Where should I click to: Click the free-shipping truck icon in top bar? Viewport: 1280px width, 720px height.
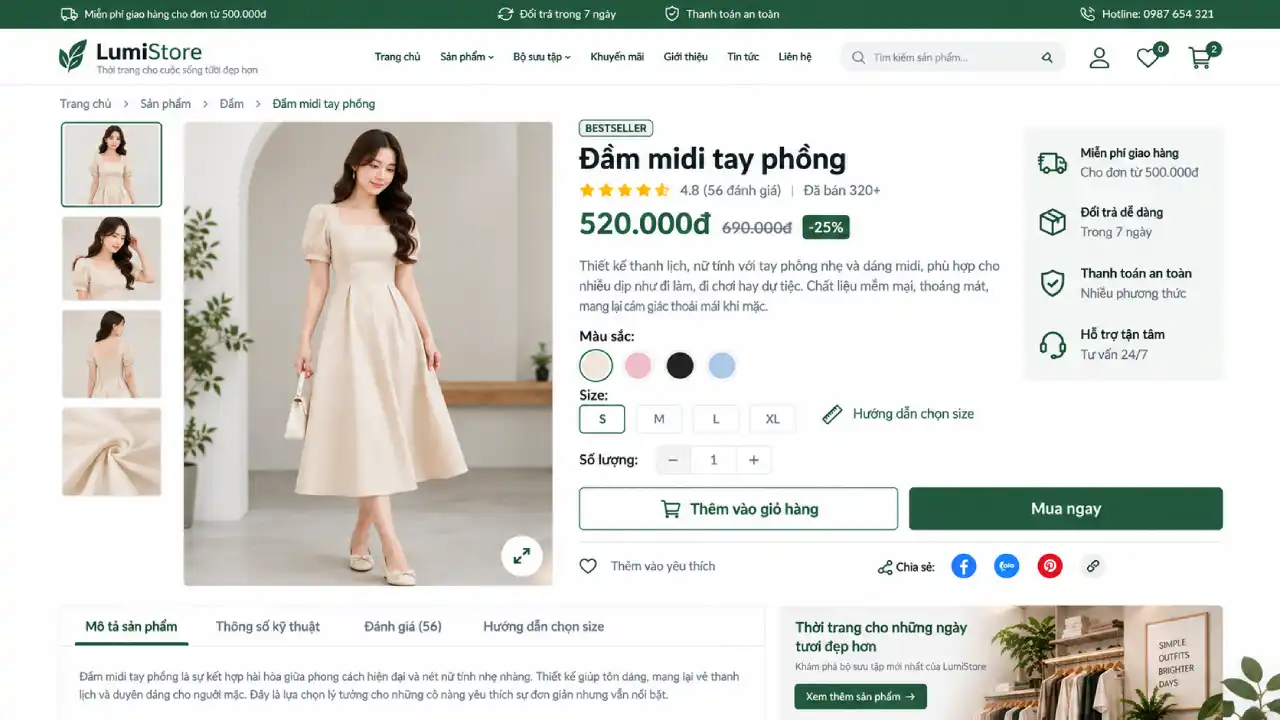coord(69,14)
